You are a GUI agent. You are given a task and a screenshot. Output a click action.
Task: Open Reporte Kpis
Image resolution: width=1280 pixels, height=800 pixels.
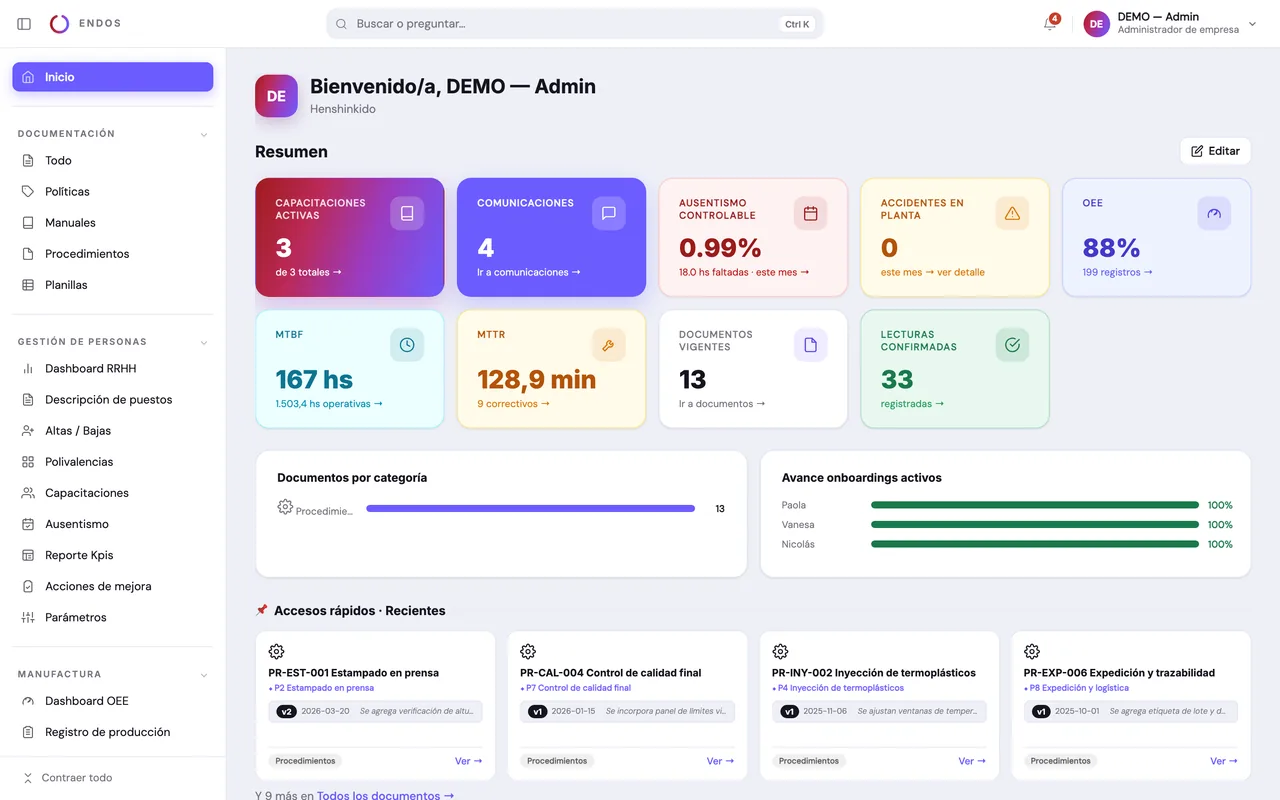point(113,555)
